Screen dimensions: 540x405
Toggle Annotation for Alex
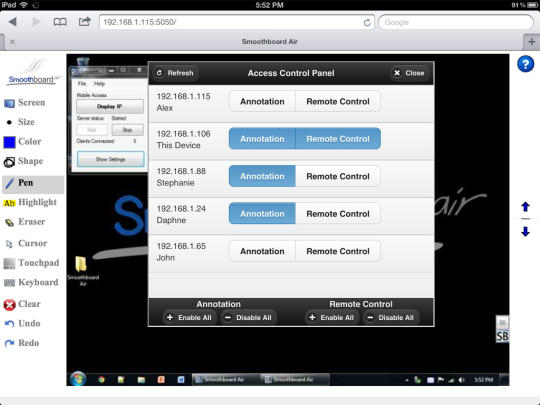262,102
